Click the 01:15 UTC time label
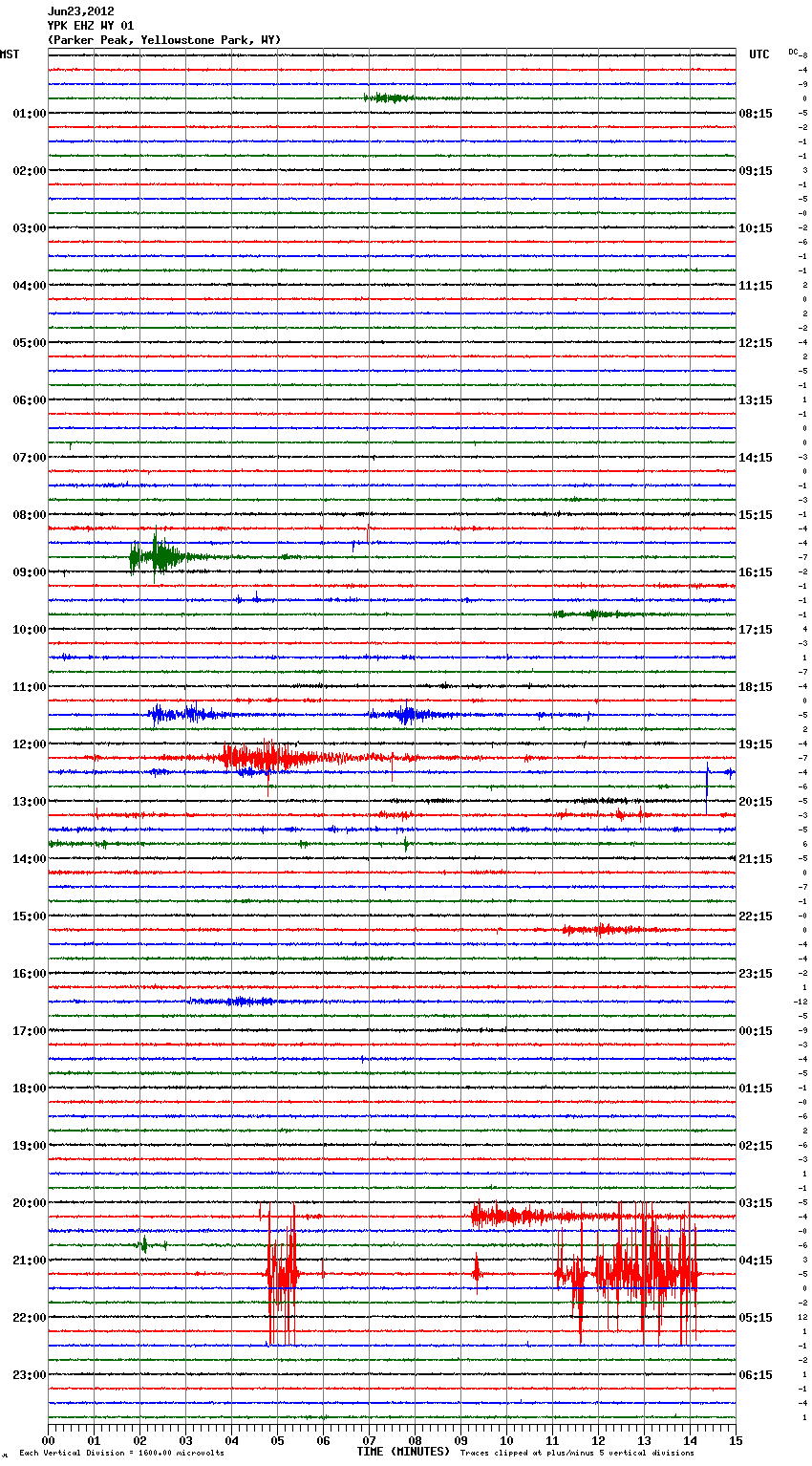This screenshot has height=1466, width=812. coord(756,1089)
